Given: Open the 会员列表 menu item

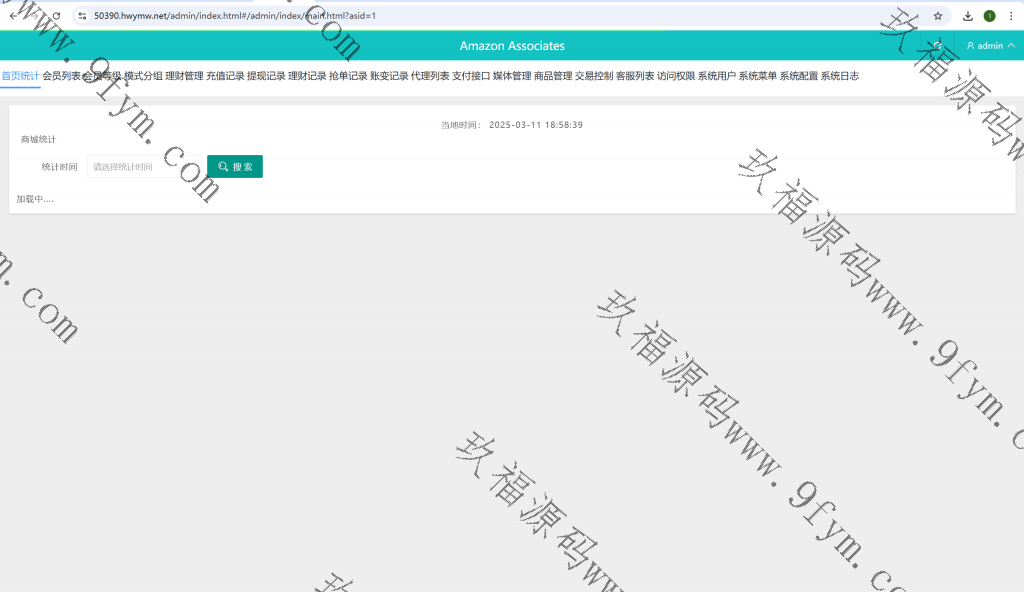Looking at the screenshot, I should click(61, 76).
